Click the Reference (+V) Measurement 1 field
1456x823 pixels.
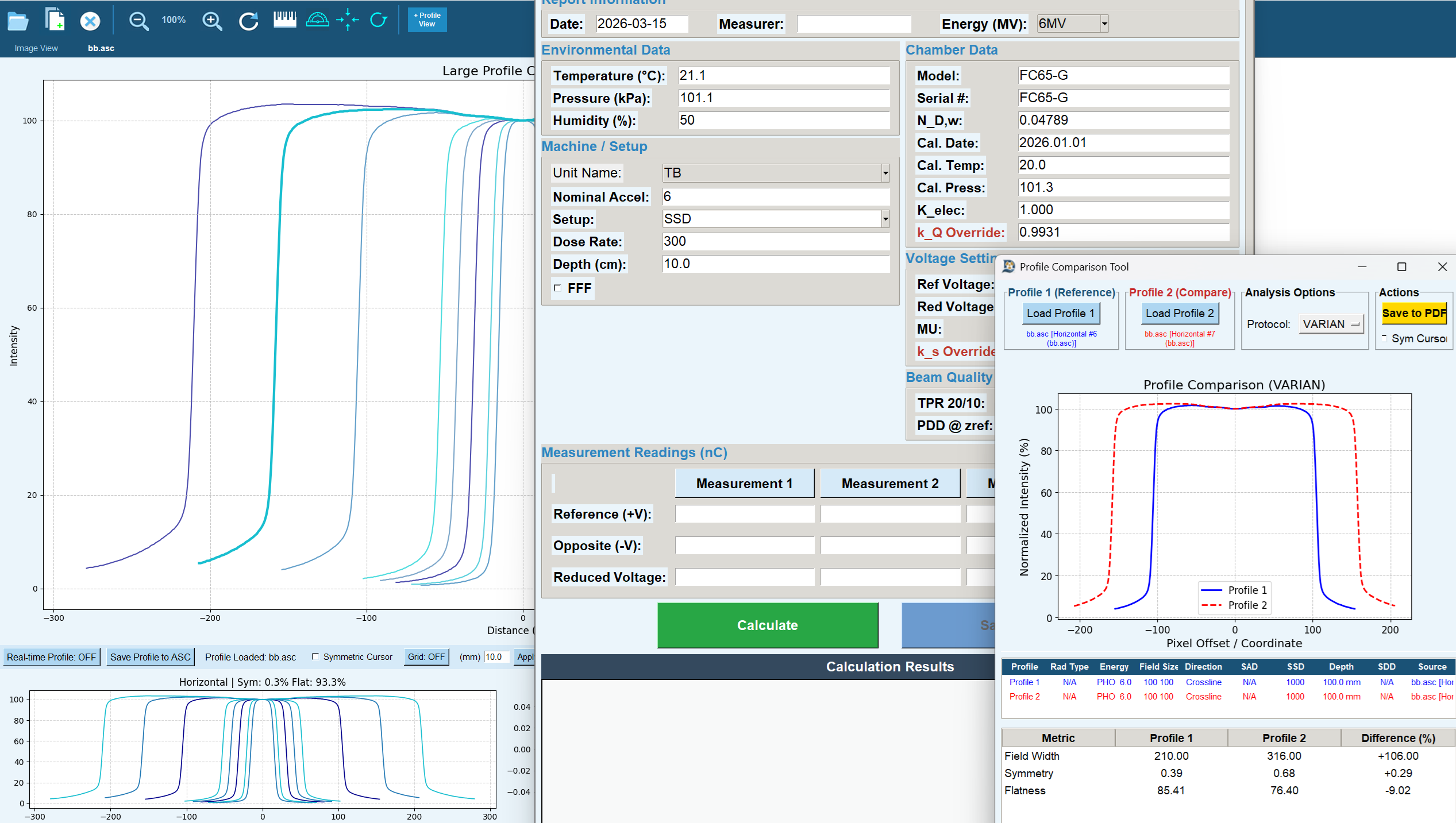(745, 514)
